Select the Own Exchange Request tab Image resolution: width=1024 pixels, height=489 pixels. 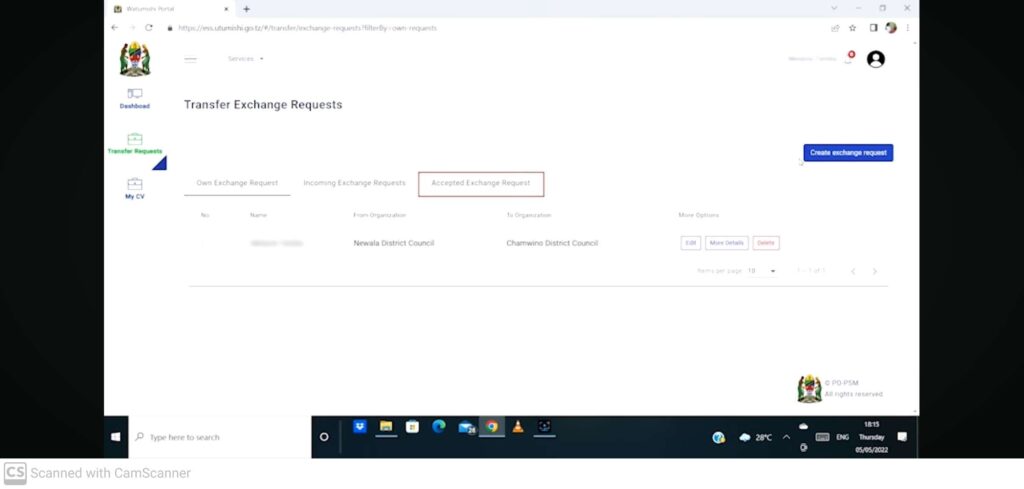click(237, 184)
